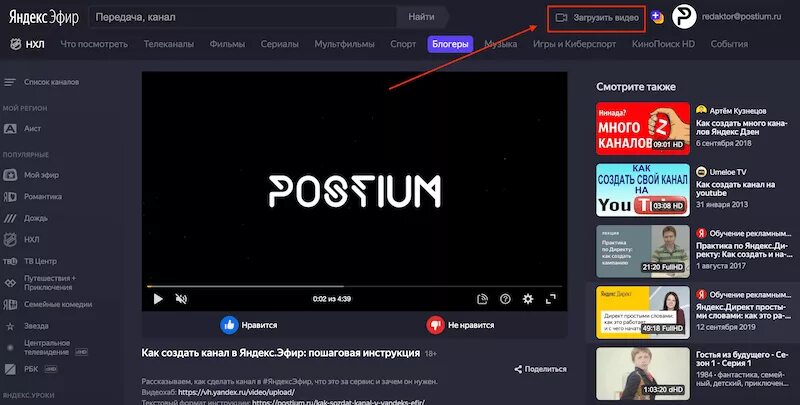
Task: Click the Найти search button
Action: pos(422,17)
